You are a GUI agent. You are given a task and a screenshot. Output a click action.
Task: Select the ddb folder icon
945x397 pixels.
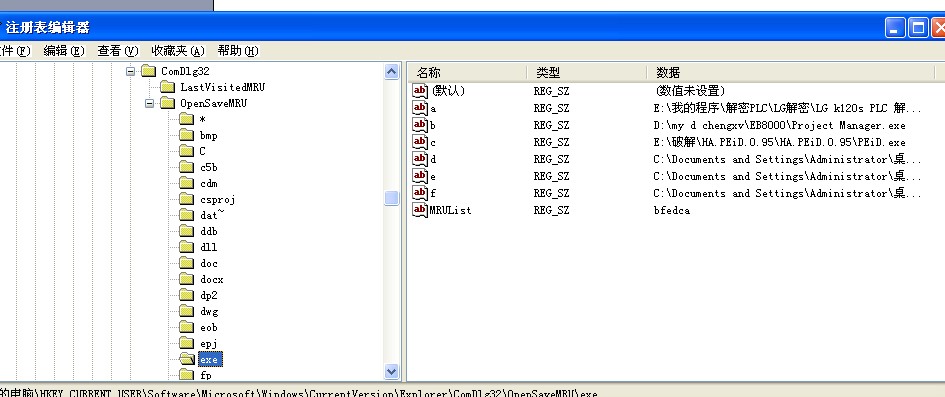[x=187, y=231]
